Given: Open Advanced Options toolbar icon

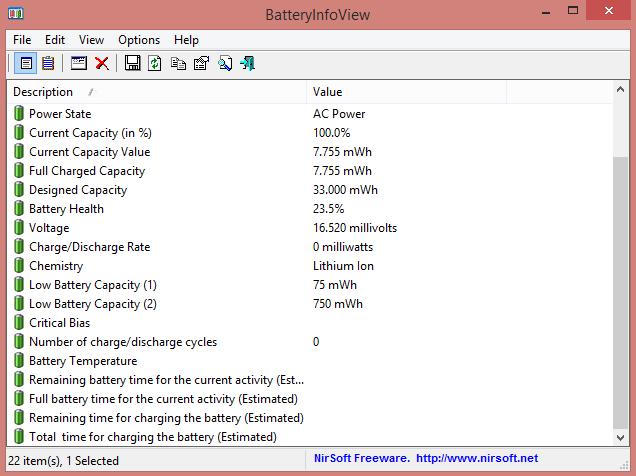Looking at the screenshot, I should coord(79,63).
